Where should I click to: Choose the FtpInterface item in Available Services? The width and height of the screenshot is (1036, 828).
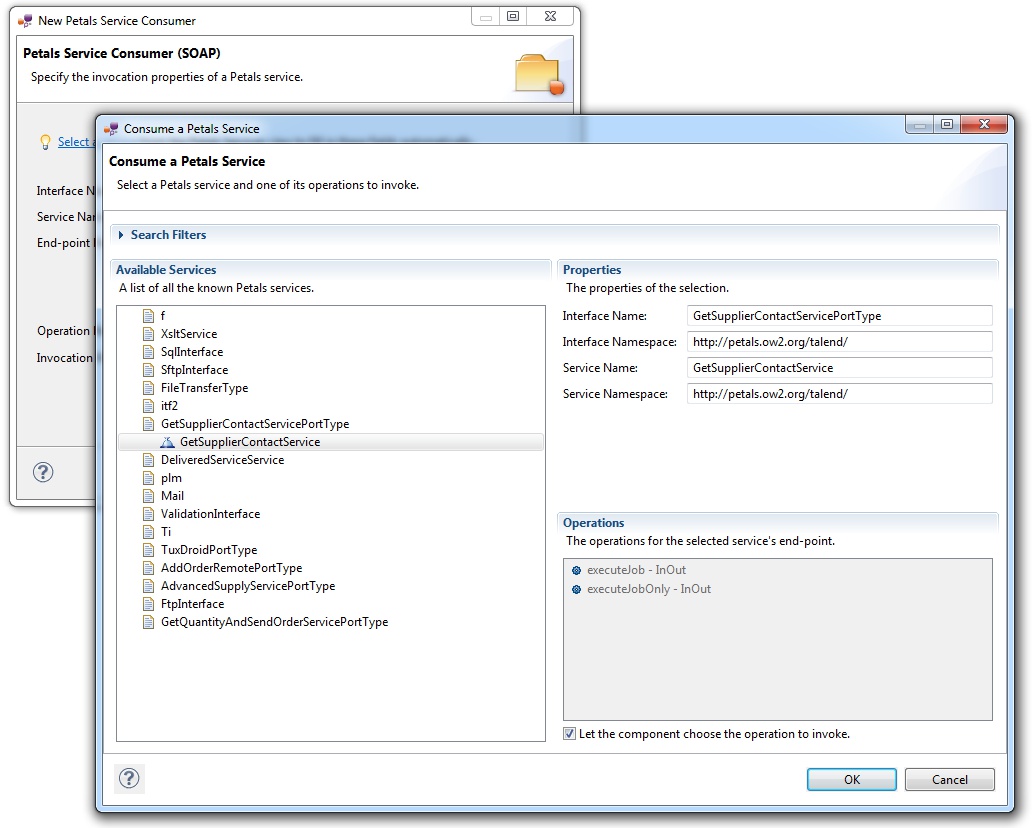click(192, 604)
